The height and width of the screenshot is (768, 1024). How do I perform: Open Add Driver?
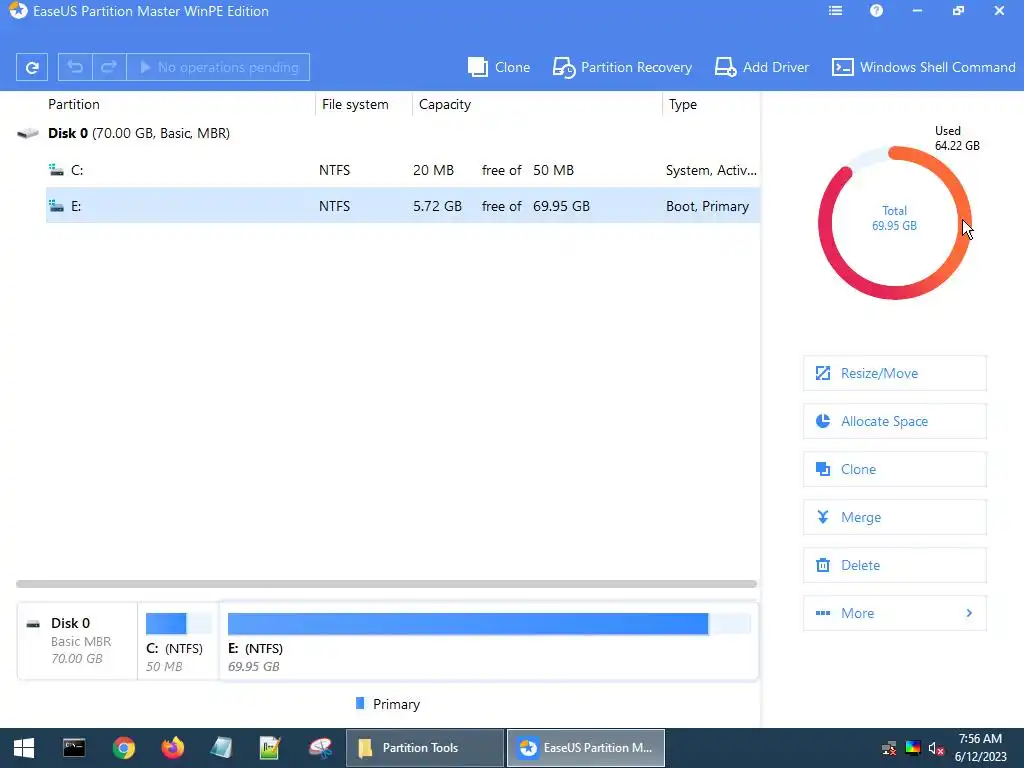pos(761,67)
